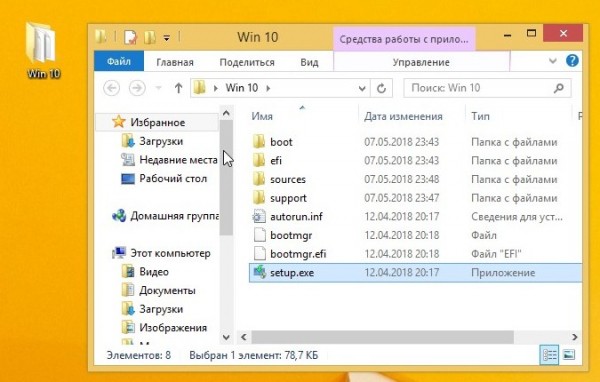Open the Win 10 desktop folder icon
Image resolution: width=600 pixels, height=382 pixels.
[x=43, y=50]
